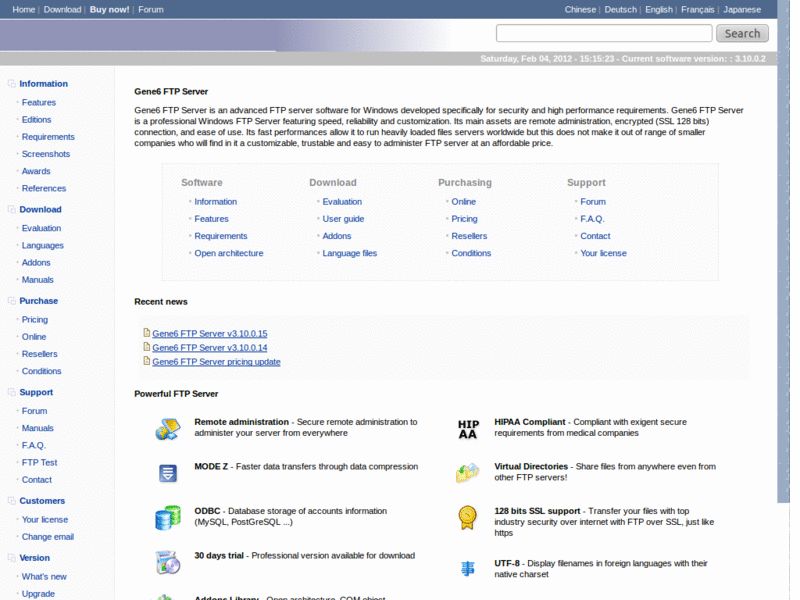Viewport: 800px width, 600px height.
Task: Click F.A.Q. under Support column
Action: click(x=592, y=219)
